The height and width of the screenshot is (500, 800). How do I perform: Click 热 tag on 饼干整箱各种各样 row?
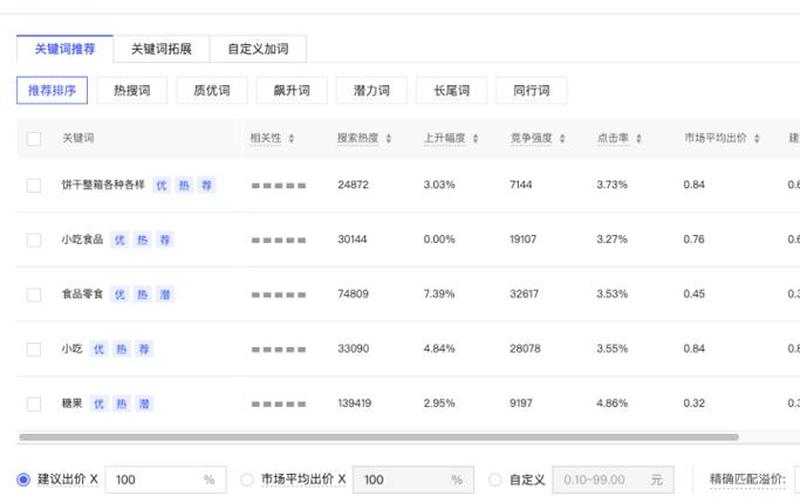point(184,185)
